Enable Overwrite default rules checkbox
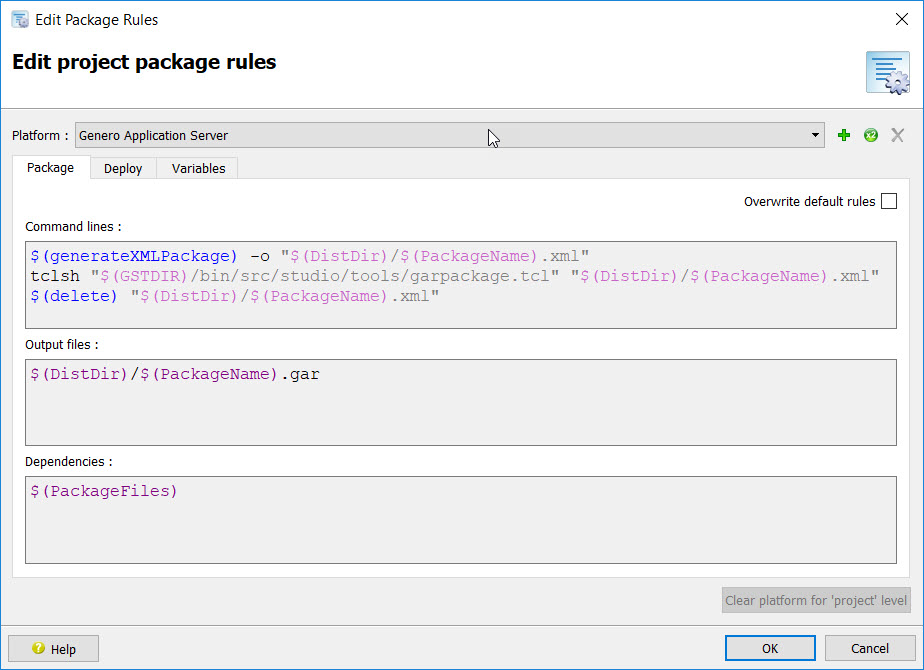Image resolution: width=924 pixels, height=670 pixels. click(x=889, y=202)
